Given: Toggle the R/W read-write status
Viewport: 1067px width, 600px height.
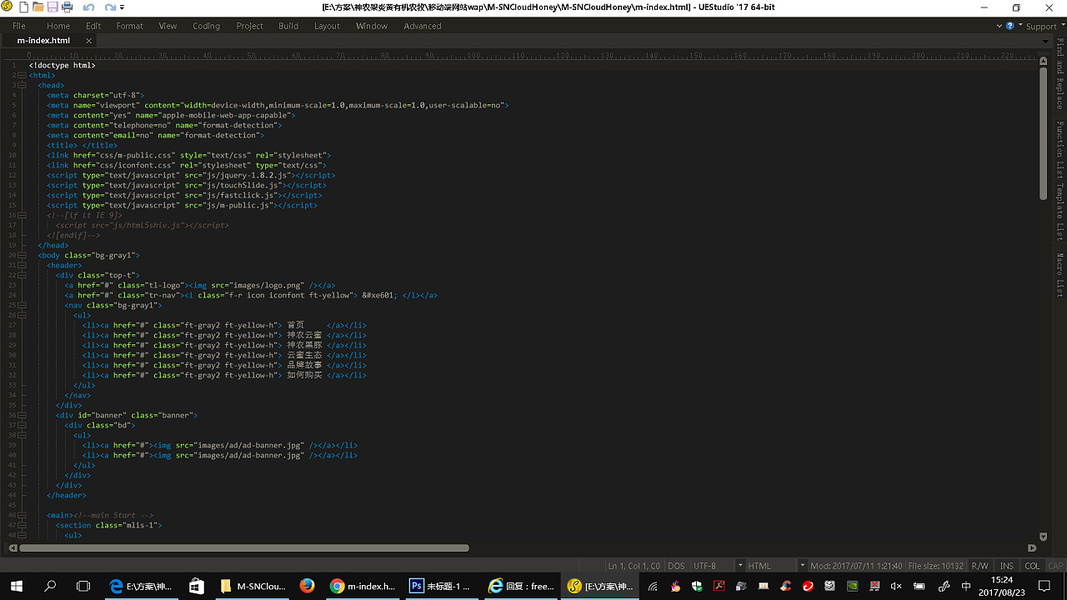Looking at the screenshot, I should pos(980,566).
